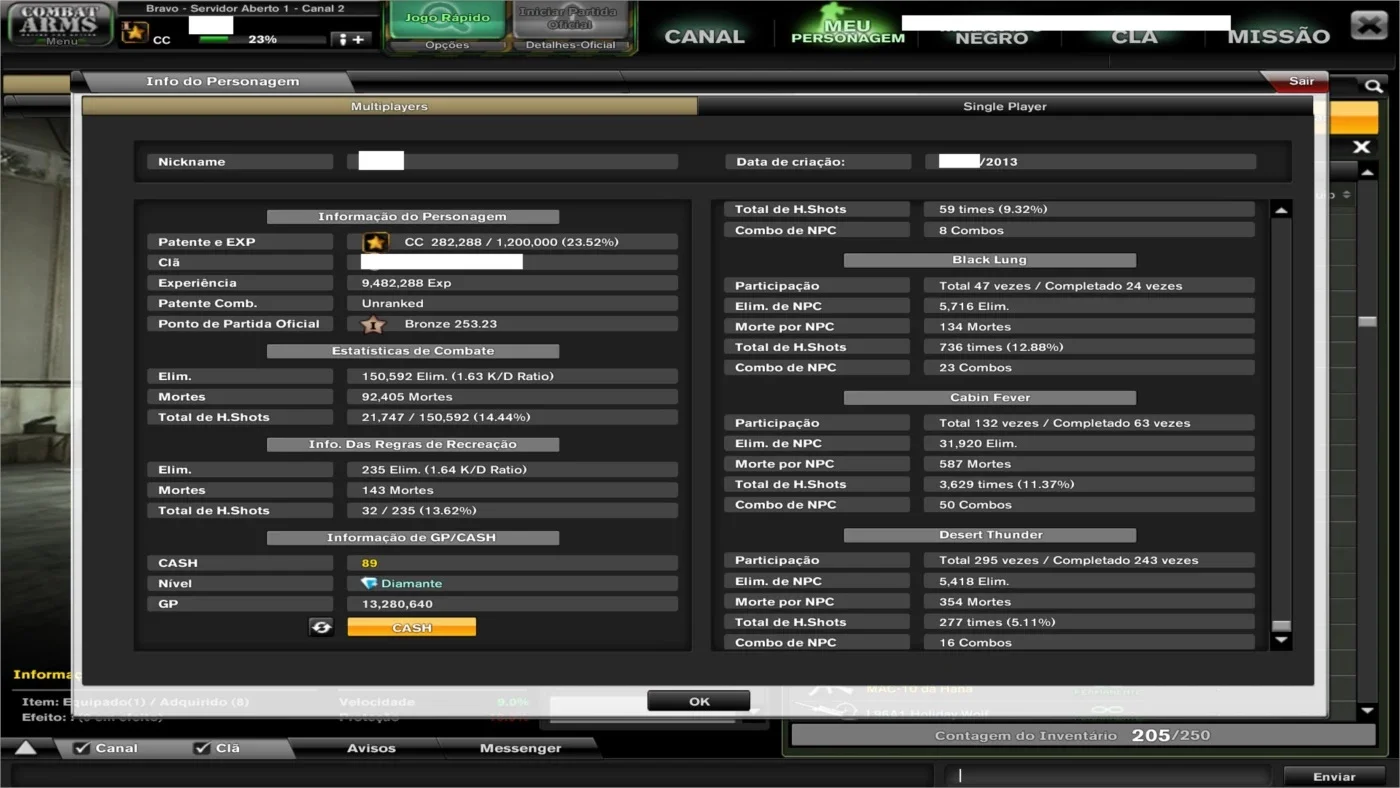Click the magnifier search icon
This screenshot has height=788, width=1400.
pyautogui.click(x=1374, y=86)
